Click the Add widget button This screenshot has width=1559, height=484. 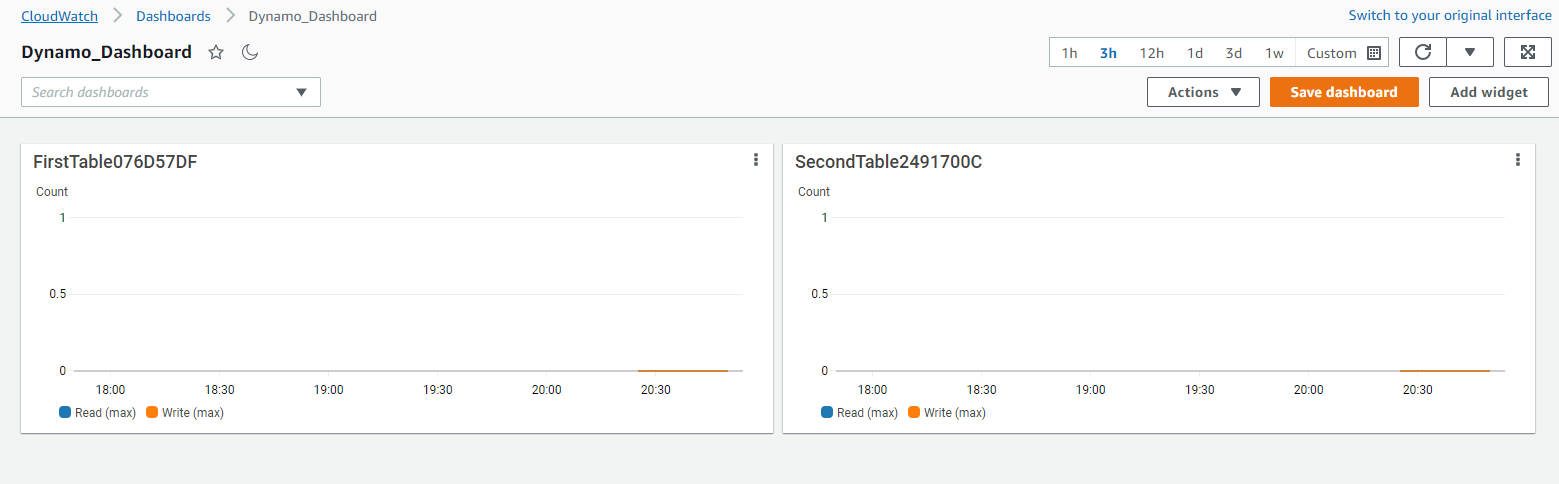1488,92
